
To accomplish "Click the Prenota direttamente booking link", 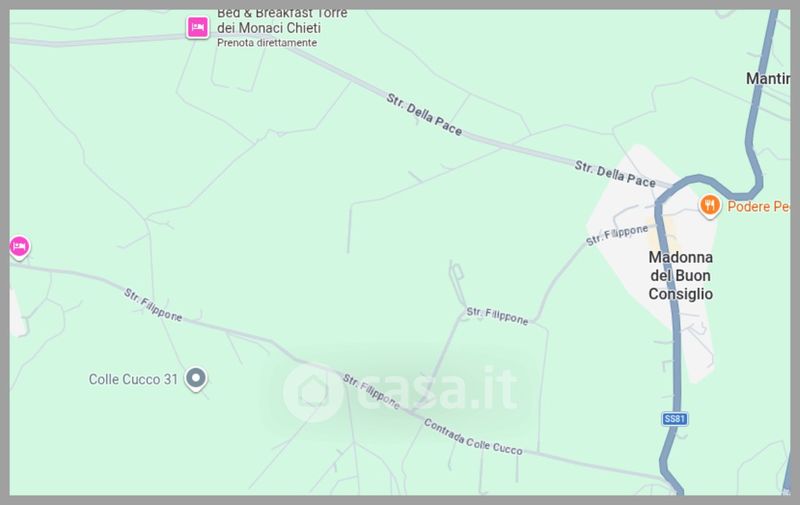I will click(267, 43).
